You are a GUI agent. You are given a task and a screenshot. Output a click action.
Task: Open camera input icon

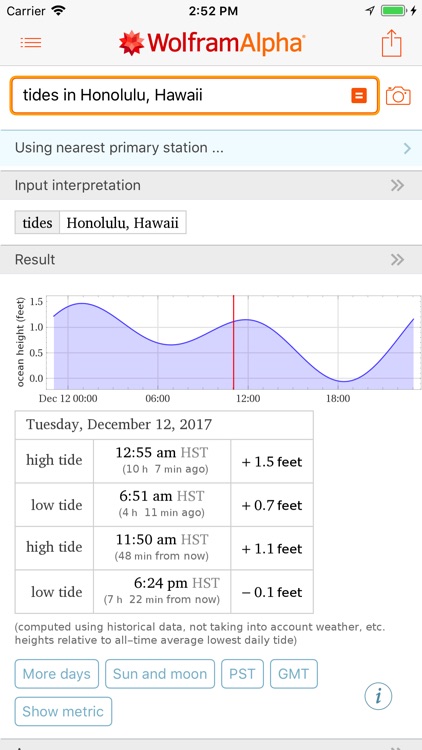point(398,96)
